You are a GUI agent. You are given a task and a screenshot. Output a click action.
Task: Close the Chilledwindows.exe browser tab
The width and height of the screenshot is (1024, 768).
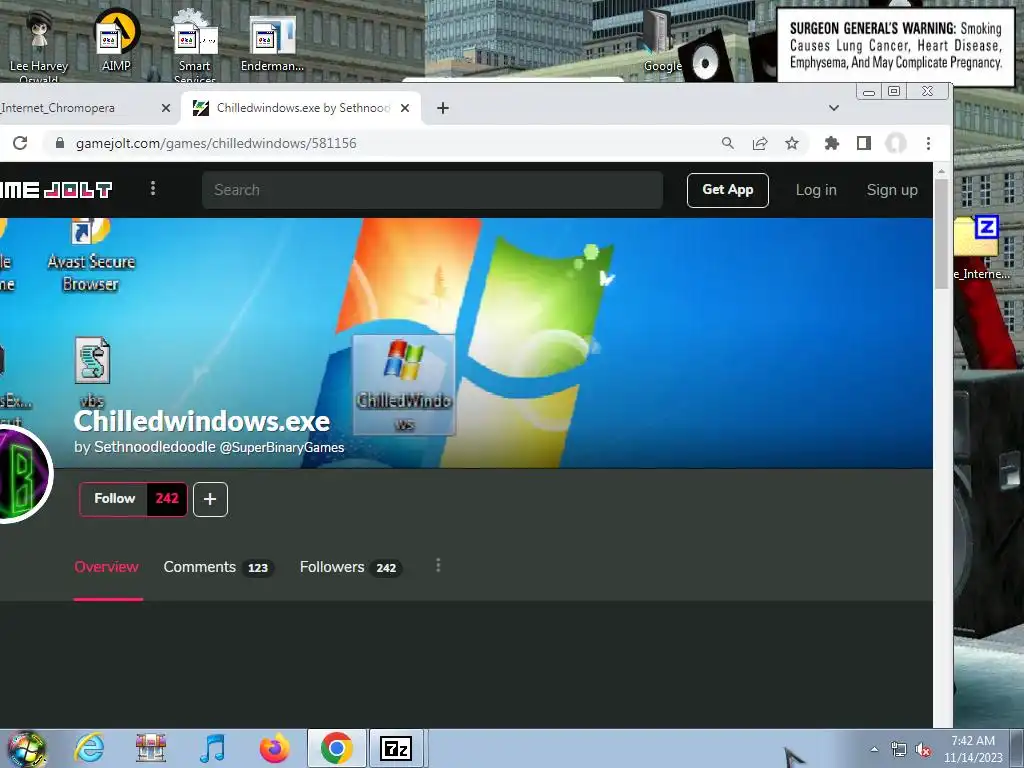click(405, 108)
